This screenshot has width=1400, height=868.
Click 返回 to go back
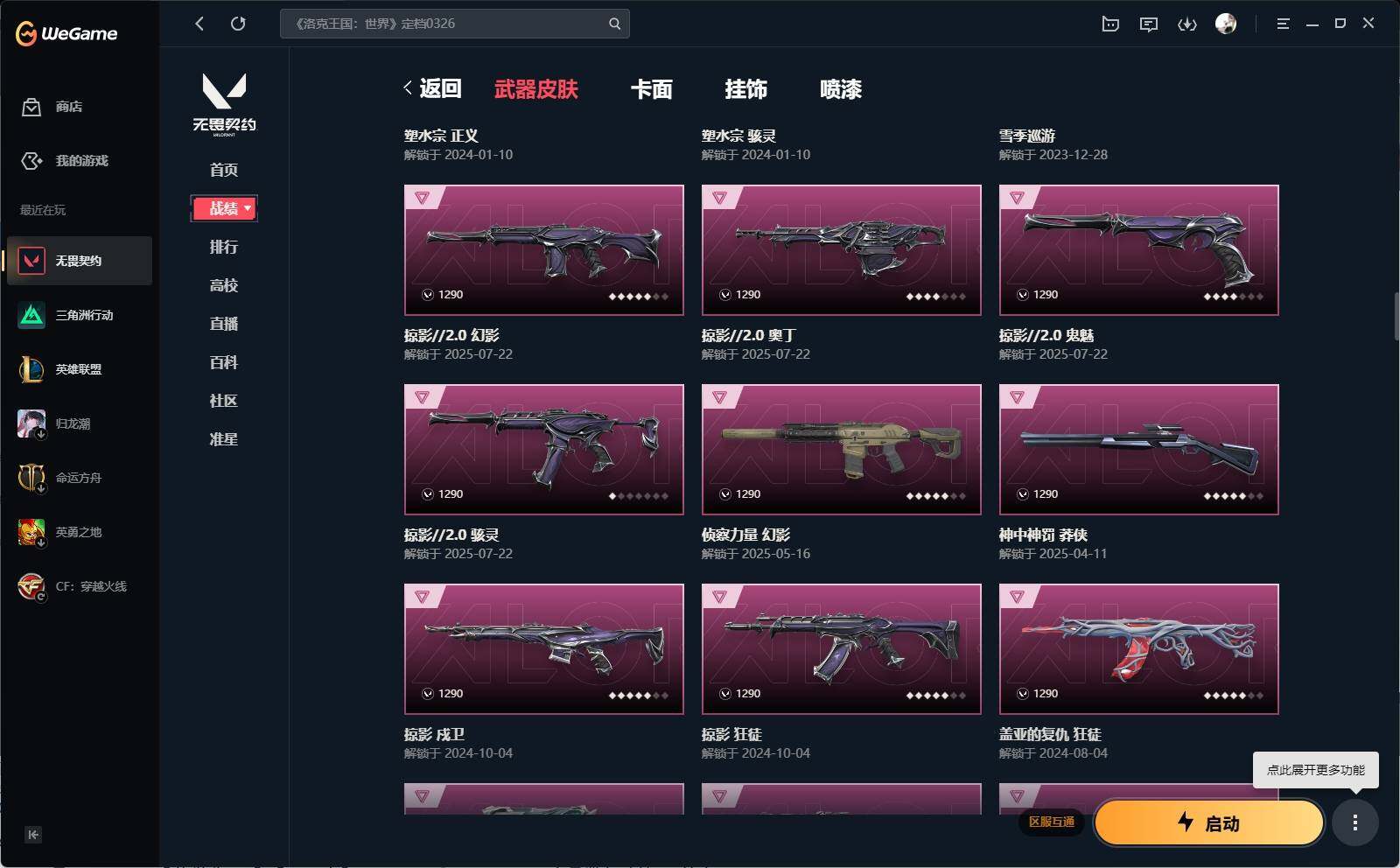432,88
